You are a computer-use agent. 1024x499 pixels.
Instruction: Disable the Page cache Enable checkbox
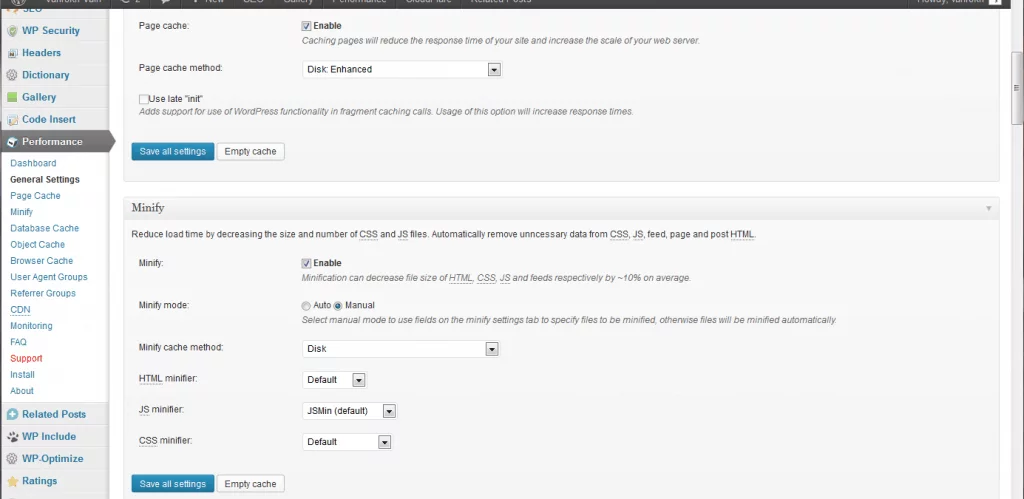[306, 26]
